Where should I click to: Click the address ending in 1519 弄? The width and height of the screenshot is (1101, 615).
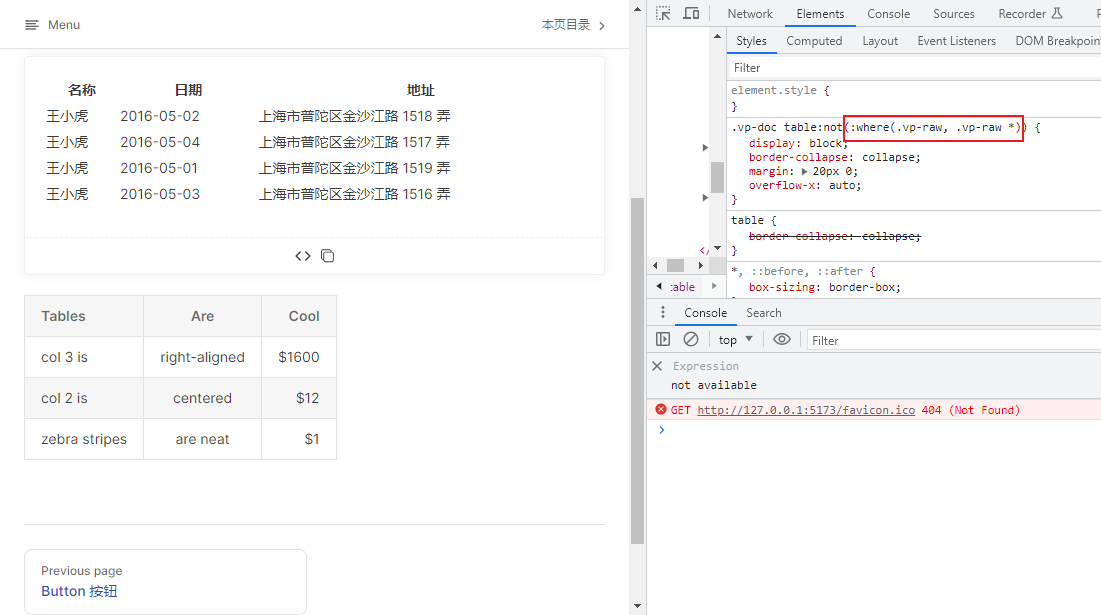click(x=355, y=168)
